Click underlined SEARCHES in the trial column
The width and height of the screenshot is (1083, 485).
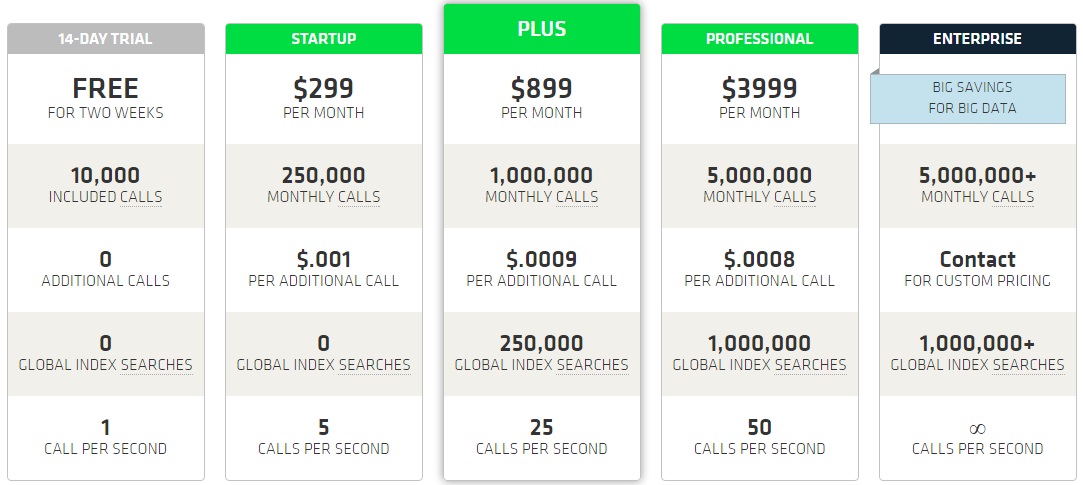pos(157,365)
